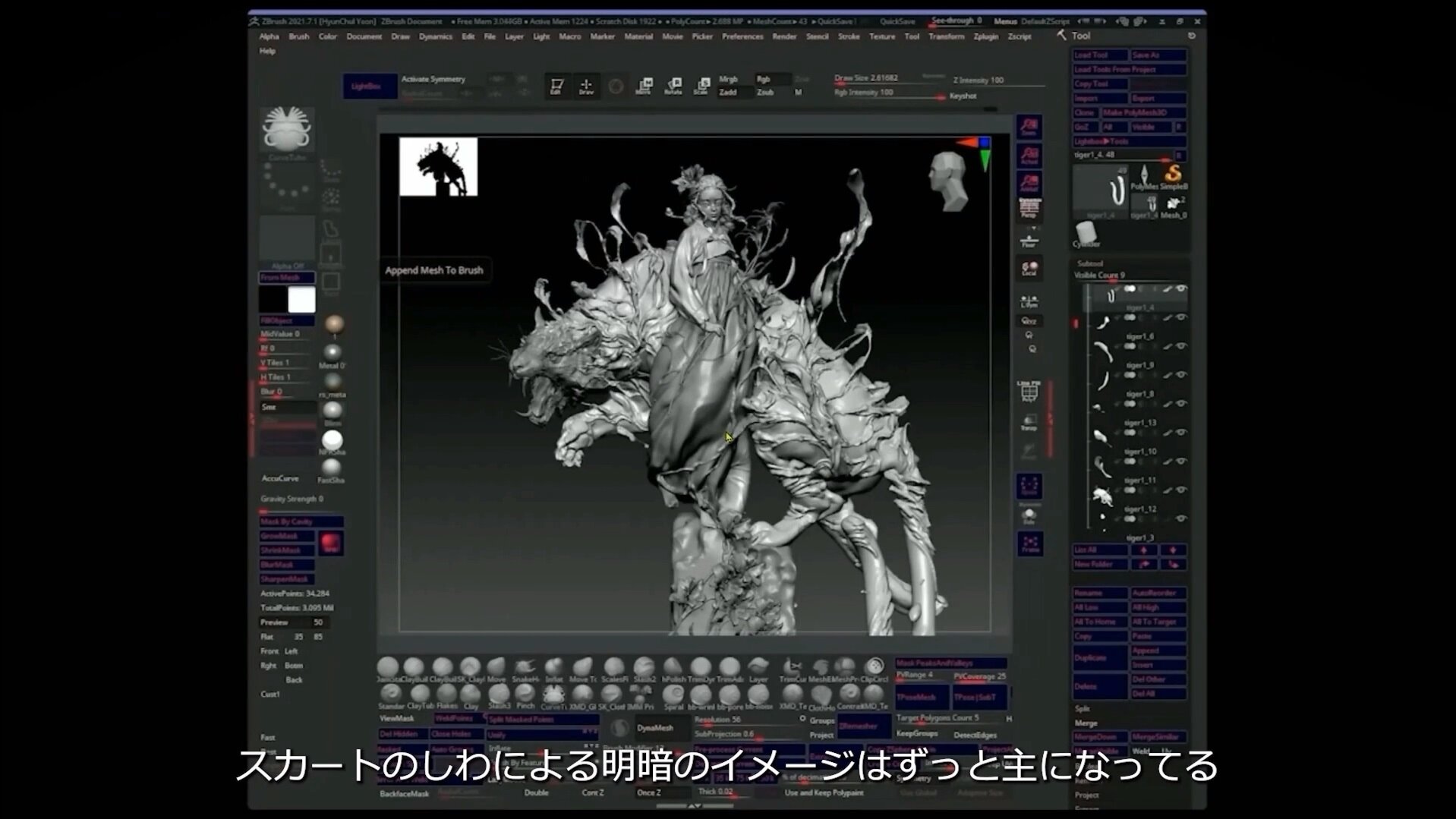This screenshot has width=1456, height=819.
Task: Open the Zplugin menu
Action: (x=985, y=36)
